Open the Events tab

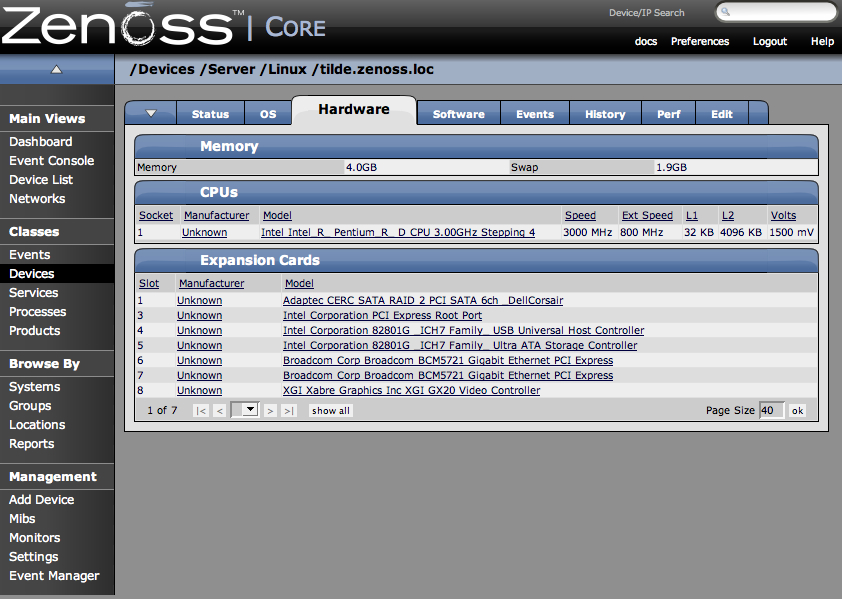535,114
